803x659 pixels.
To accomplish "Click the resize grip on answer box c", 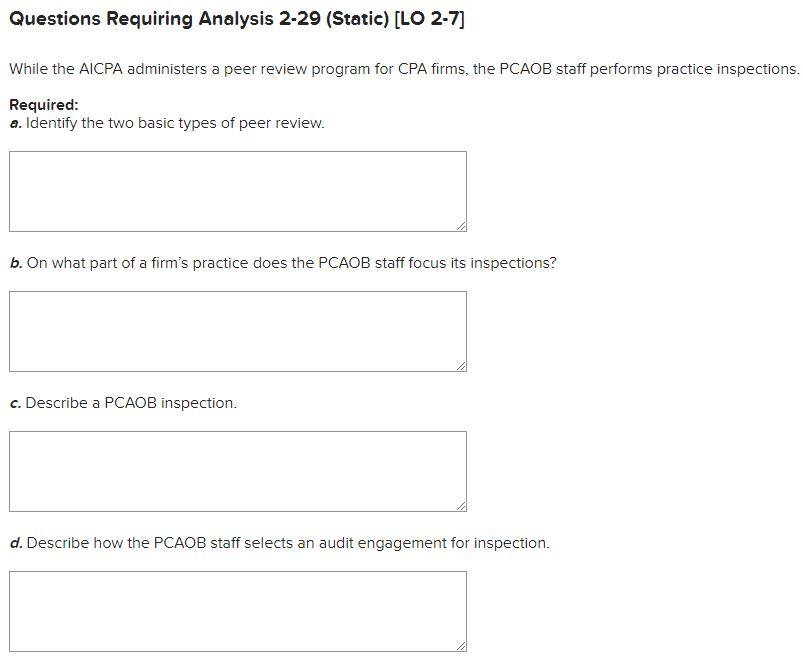I will tap(461, 506).
